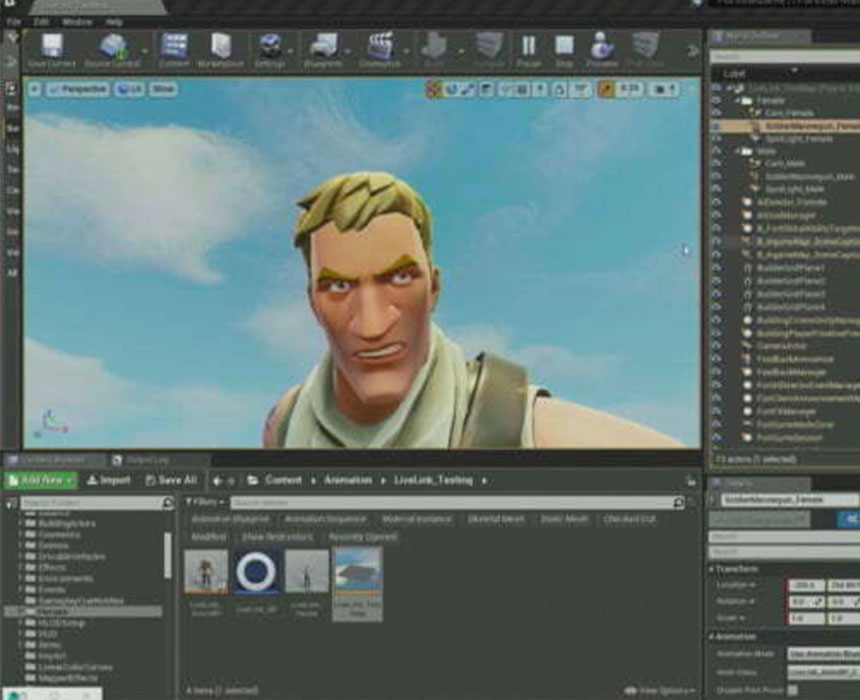
Task: Collapse the Female folder in outliner
Action: coord(738,101)
